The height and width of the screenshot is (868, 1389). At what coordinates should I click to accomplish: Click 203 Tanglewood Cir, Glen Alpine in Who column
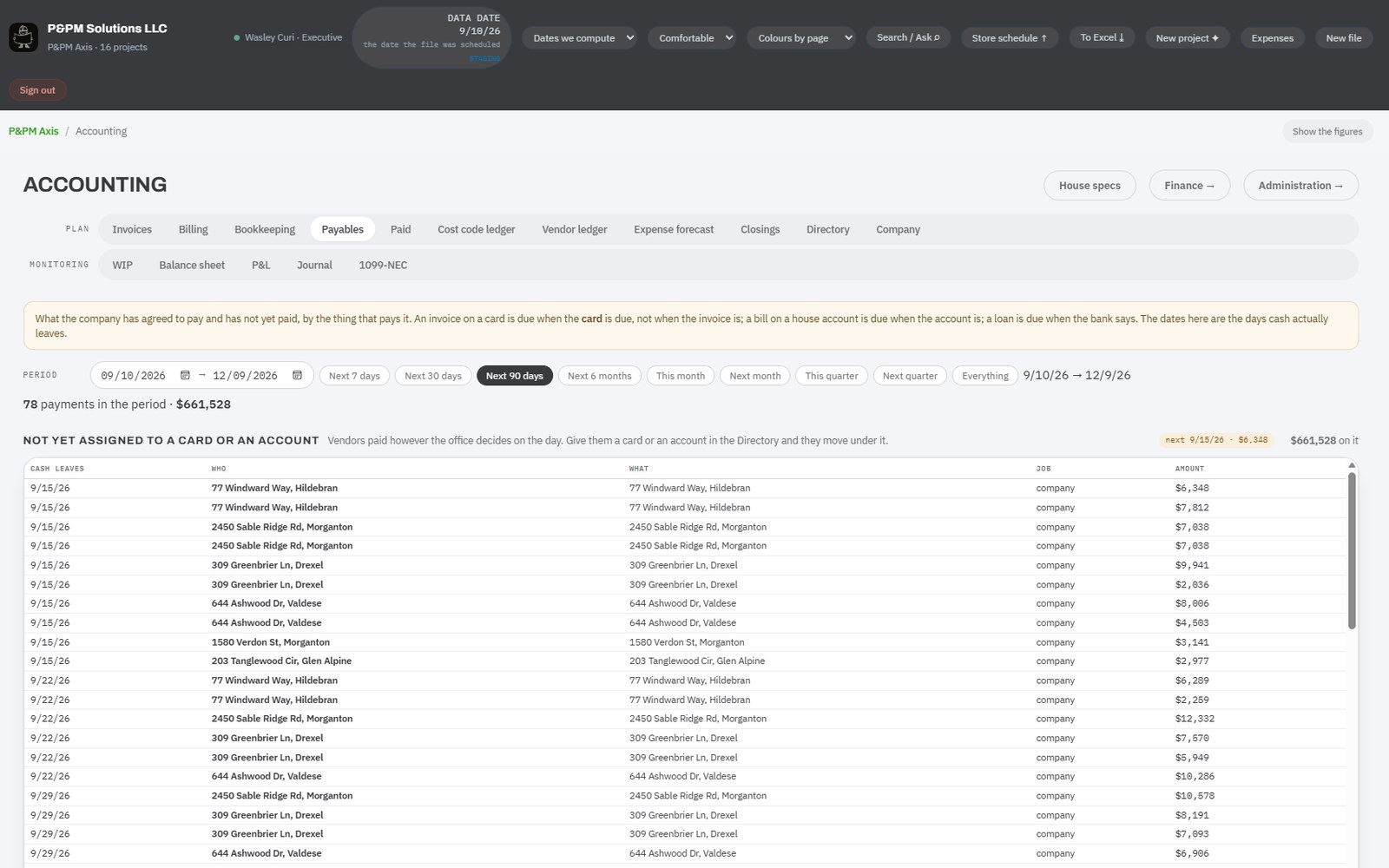(x=281, y=661)
